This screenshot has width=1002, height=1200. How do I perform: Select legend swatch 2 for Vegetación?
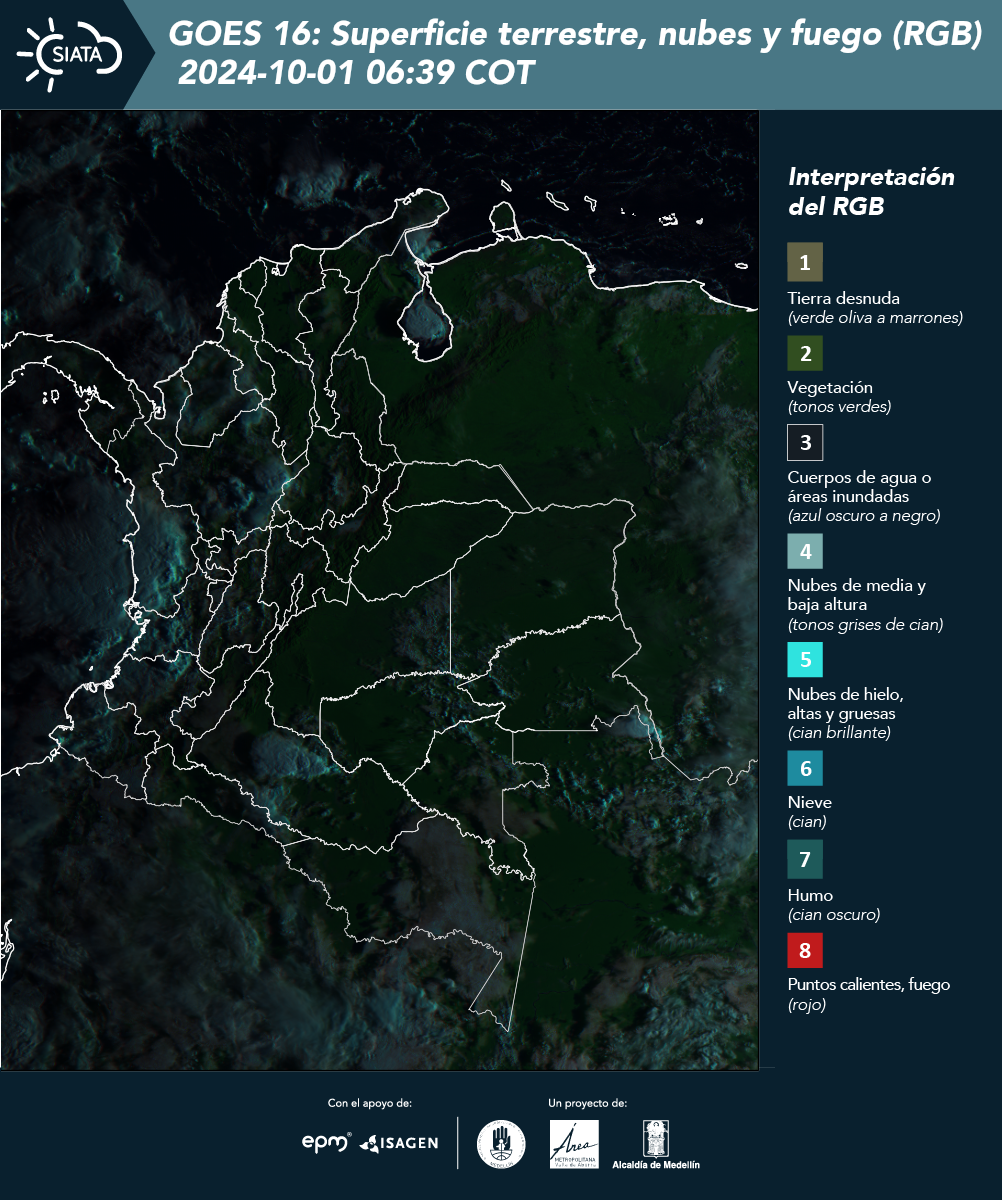click(x=805, y=352)
